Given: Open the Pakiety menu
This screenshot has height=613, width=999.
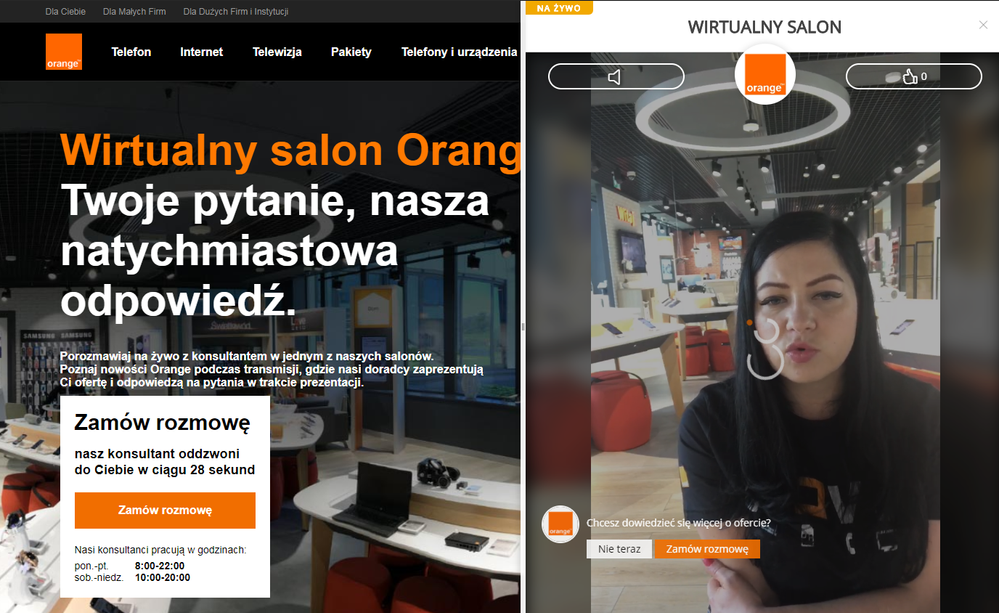Looking at the screenshot, I should pos(351,52).
